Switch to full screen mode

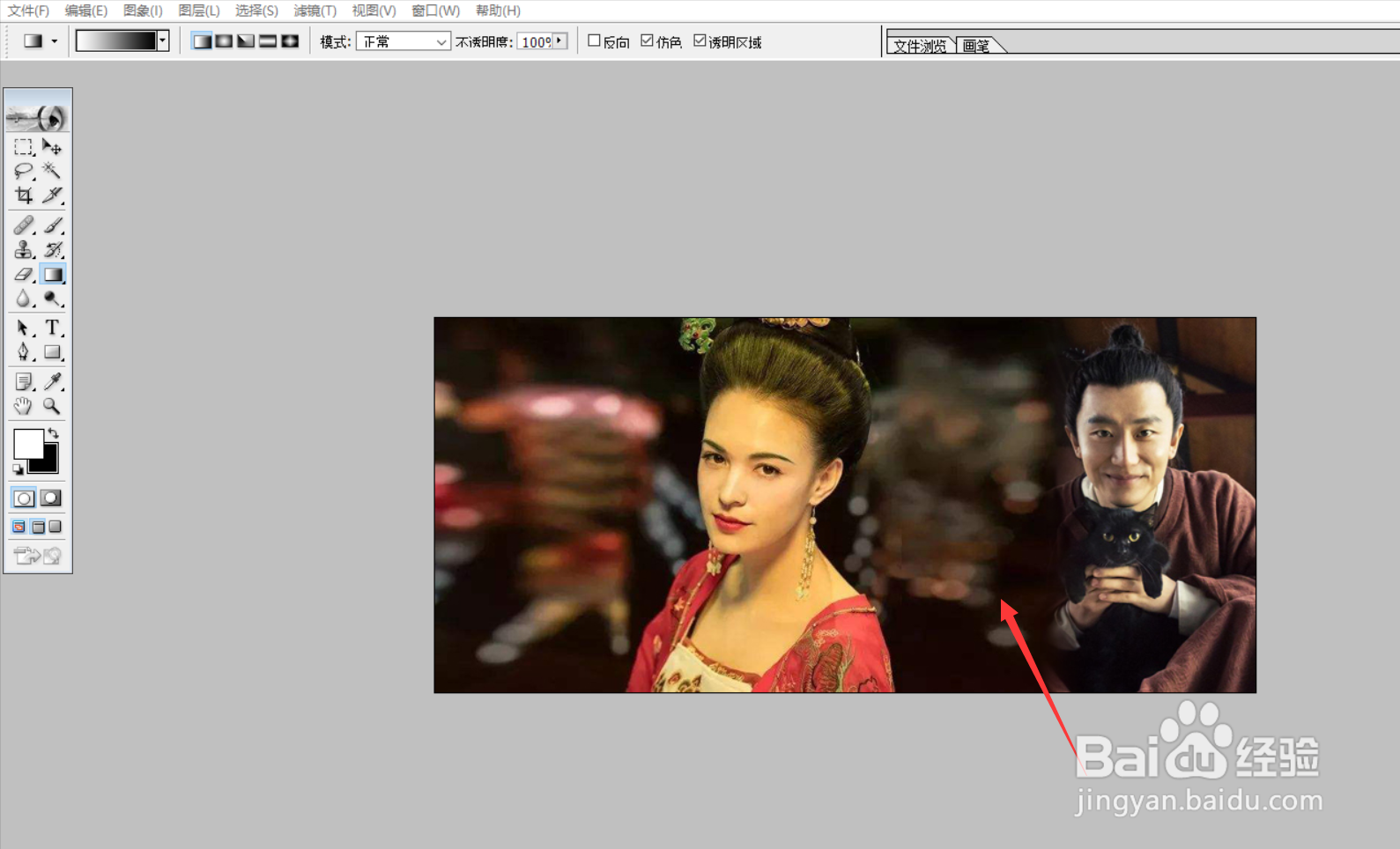(56, 527)
